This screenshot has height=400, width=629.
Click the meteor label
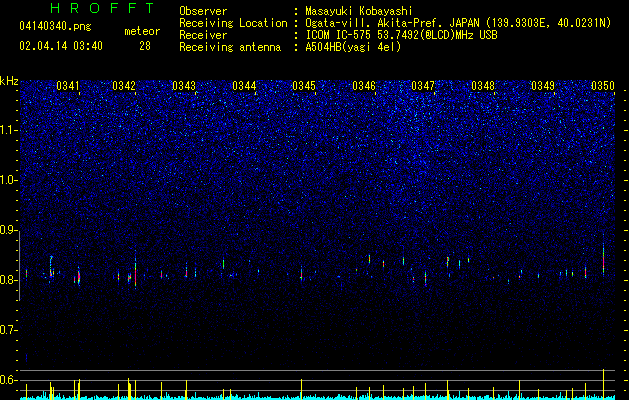pos(142,31)
